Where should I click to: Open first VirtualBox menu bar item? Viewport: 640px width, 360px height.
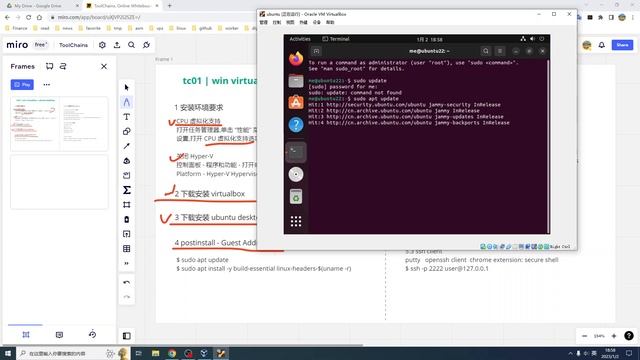coord(264,22)
